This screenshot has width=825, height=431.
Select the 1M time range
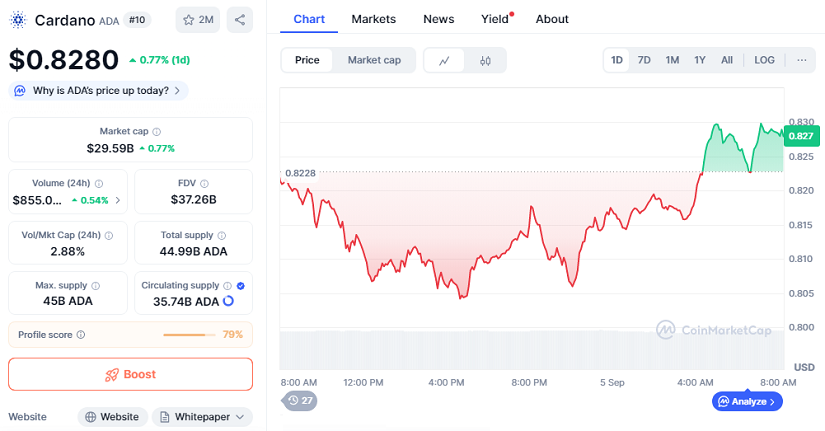pyautogui.click(x=672, y=60)
